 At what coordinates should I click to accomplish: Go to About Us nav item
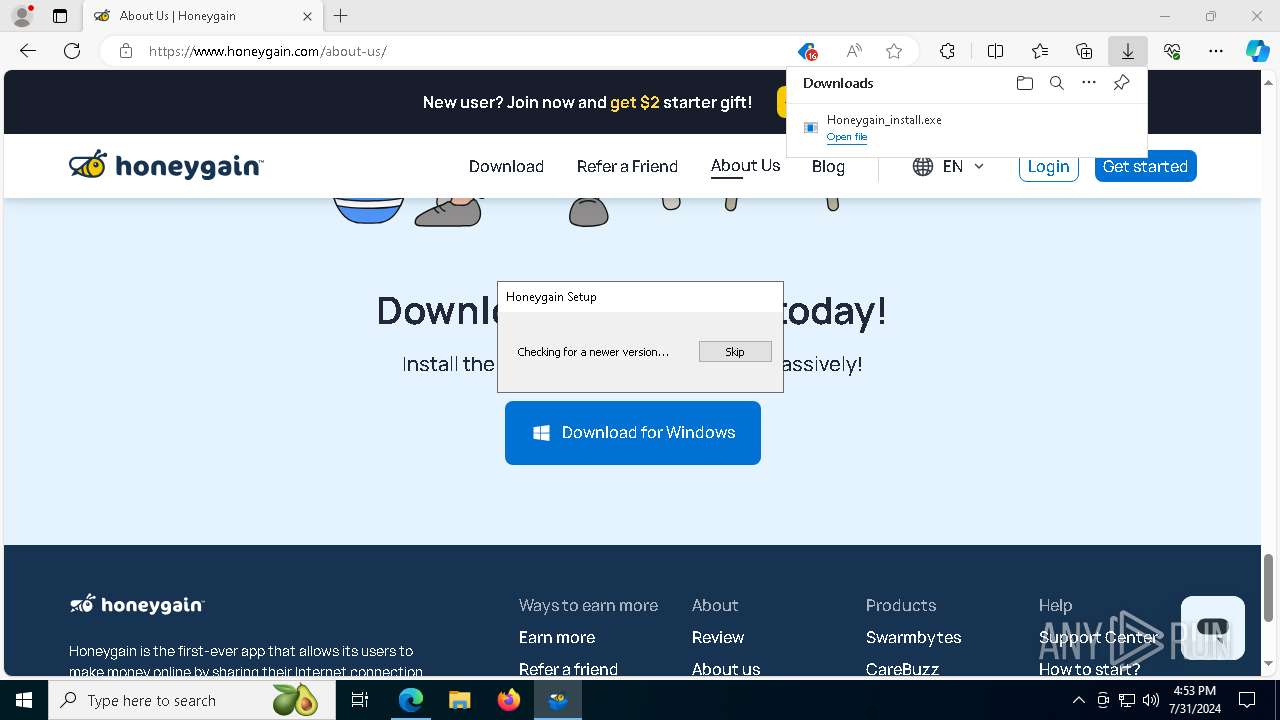coord(745,166)
